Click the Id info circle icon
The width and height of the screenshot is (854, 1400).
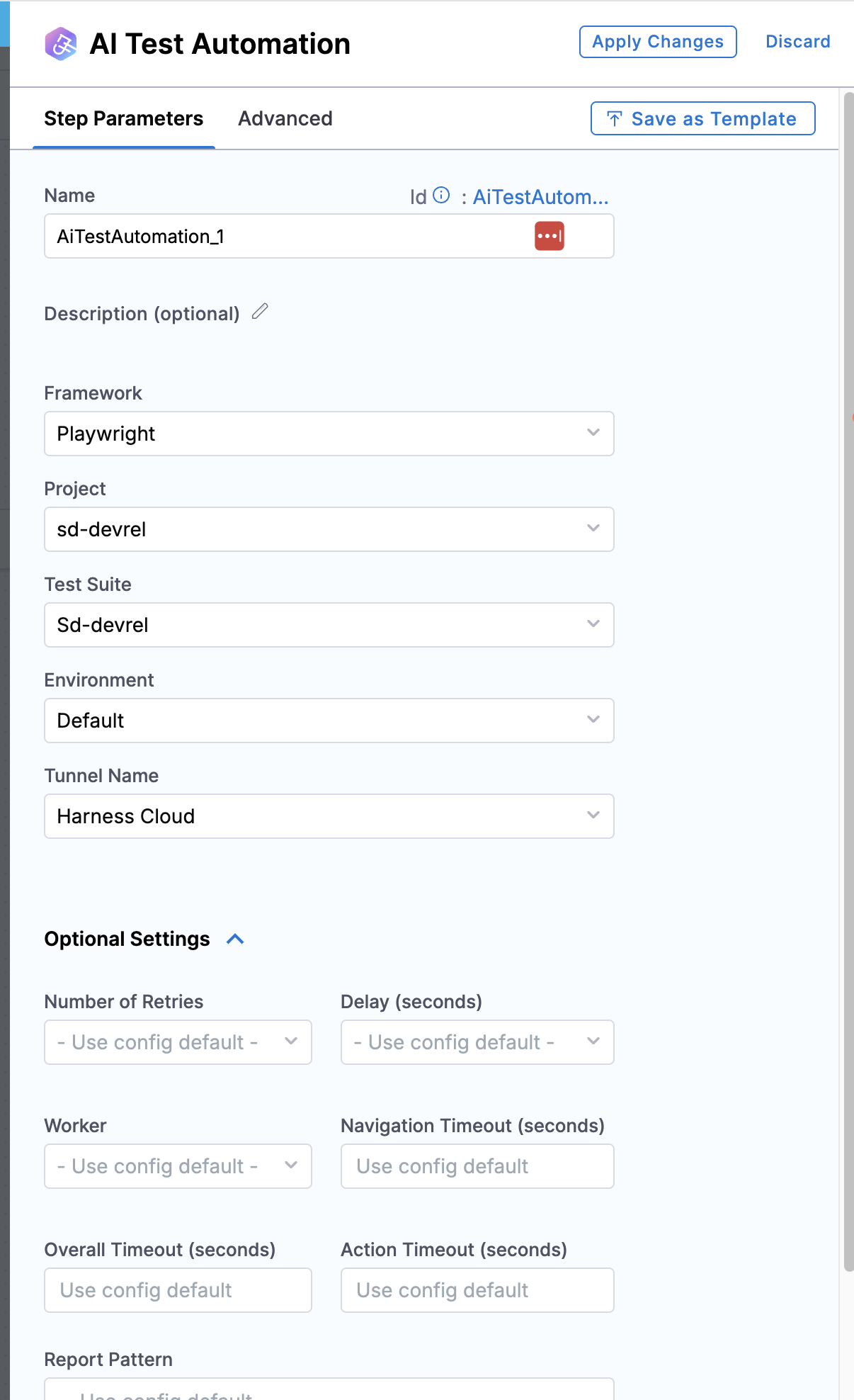point(441,195)
